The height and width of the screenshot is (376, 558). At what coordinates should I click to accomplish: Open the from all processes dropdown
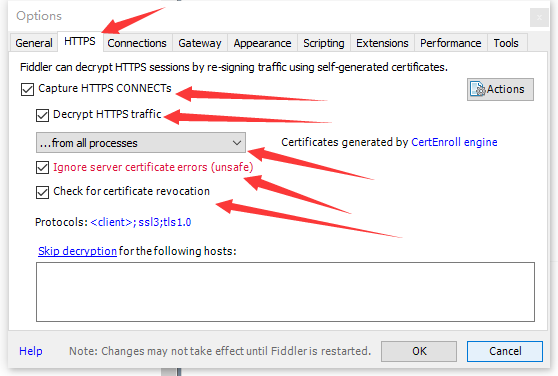click(141, 143)
